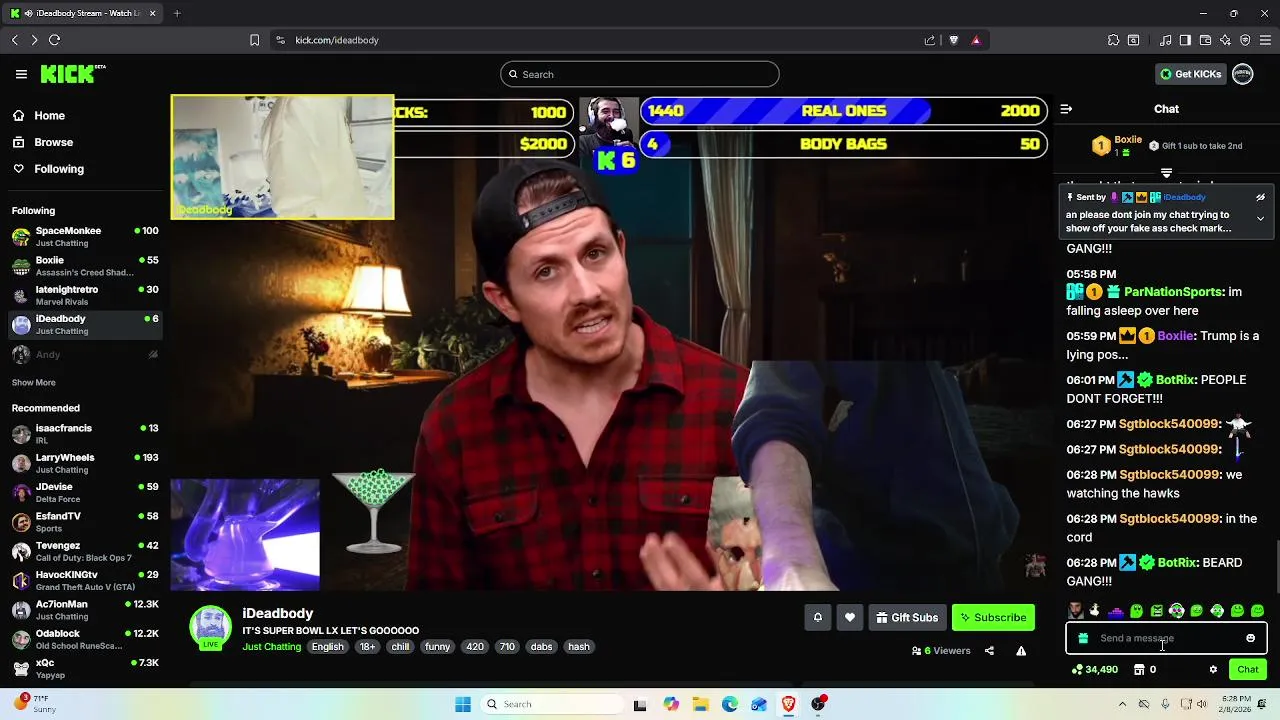Open emoji picker in message box
The image size is (1280, 720).
[x=1250, y=638]
